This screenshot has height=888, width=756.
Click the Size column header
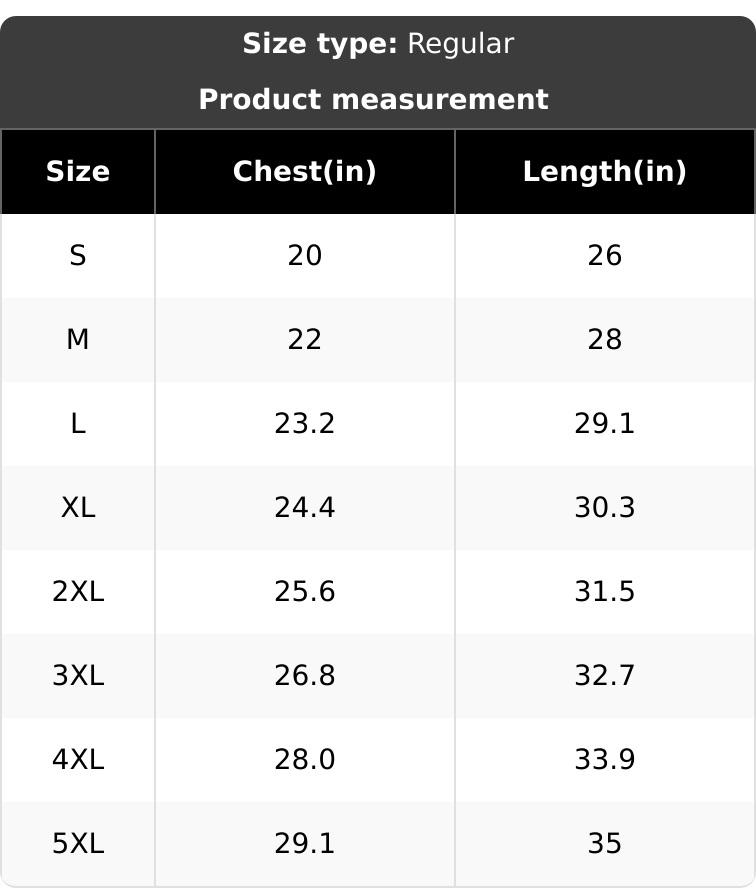point(77,172)
